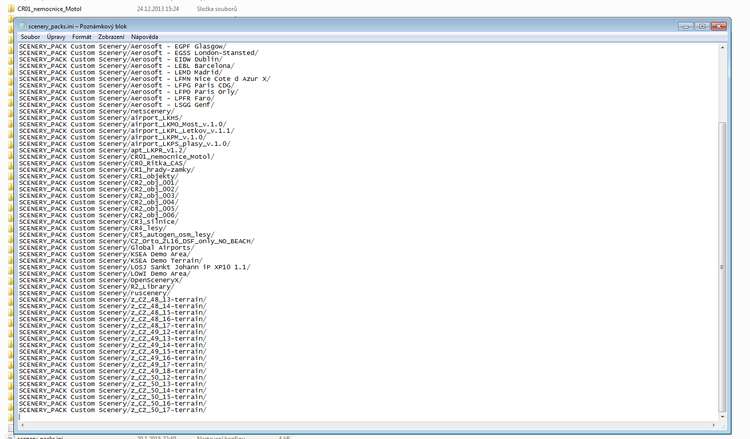
Task: Click the 'CR3_silnice/' line
Action: (99, 221)
